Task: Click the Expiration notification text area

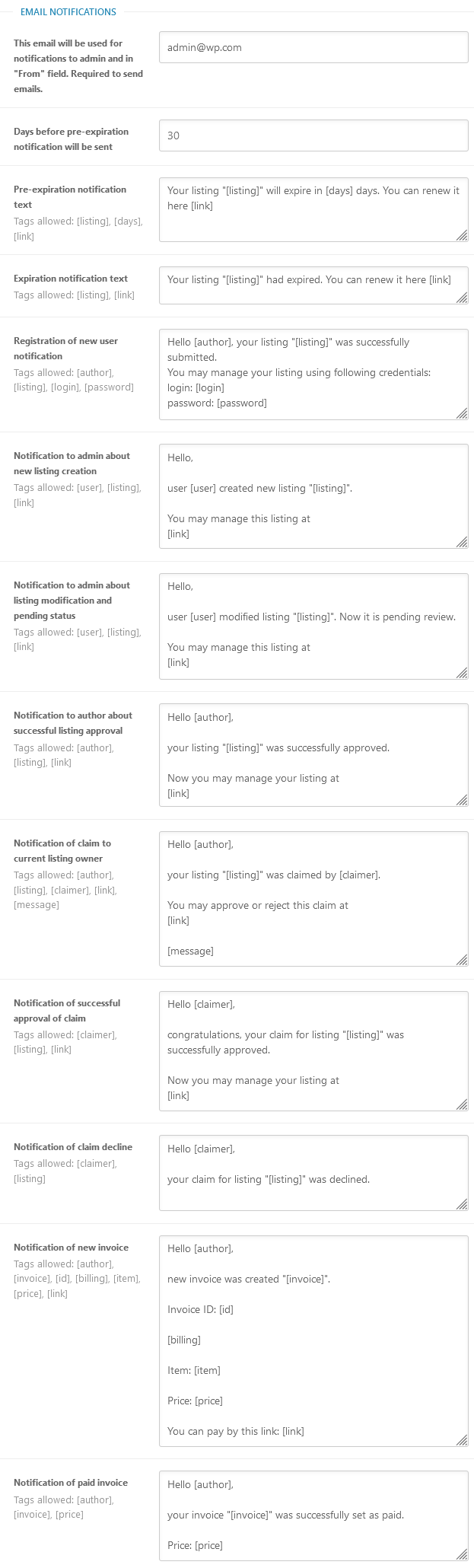Action: (x=313, y=285)
